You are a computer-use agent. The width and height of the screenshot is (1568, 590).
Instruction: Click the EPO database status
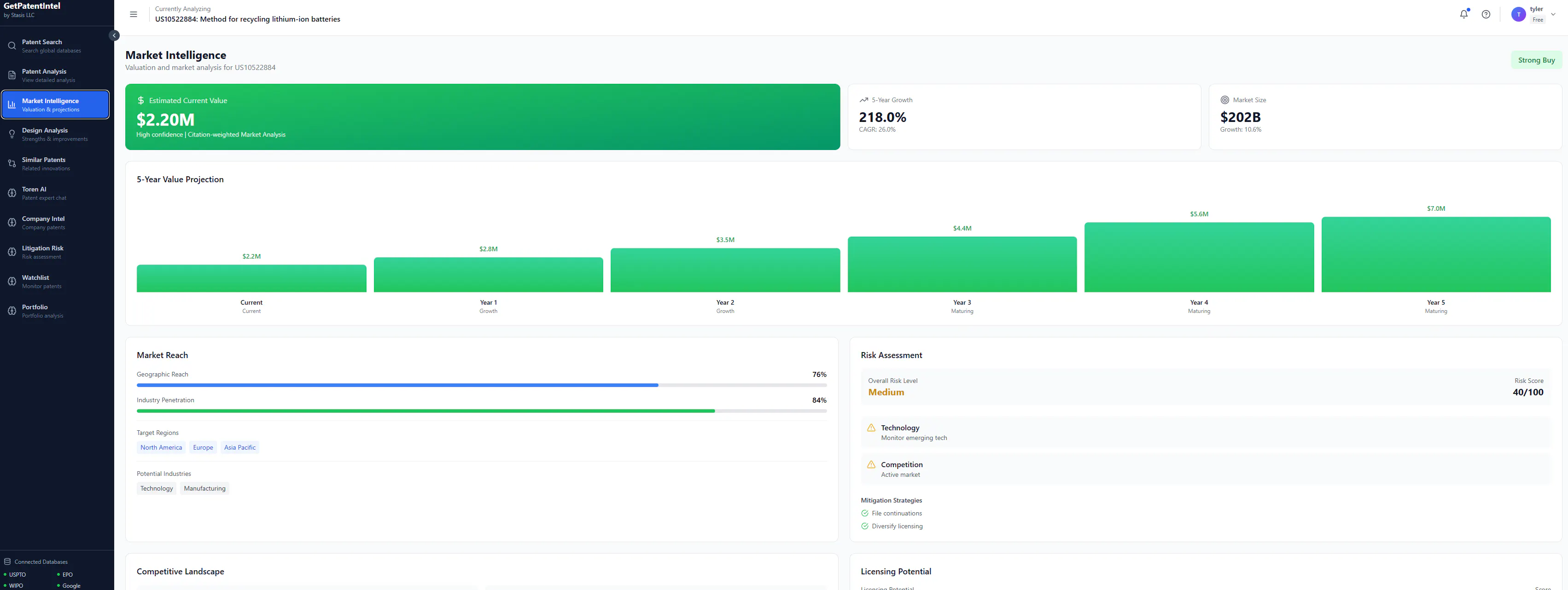click(65, 574)
